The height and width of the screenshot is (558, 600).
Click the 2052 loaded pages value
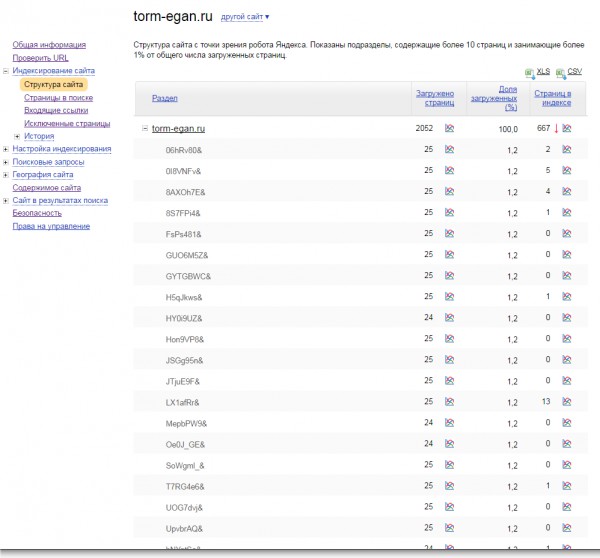point(424,128)
